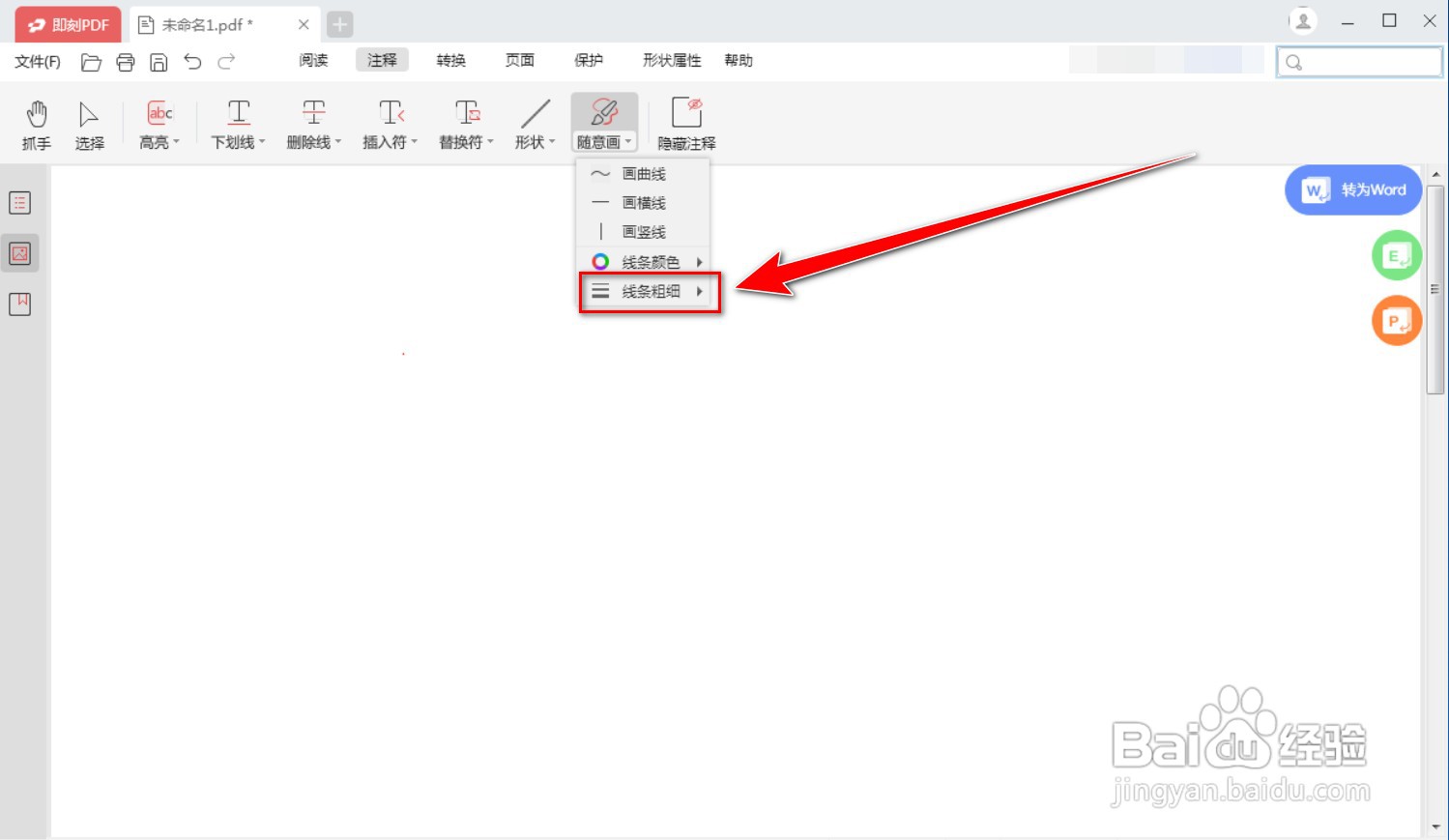
Task: Open the 线条颜色 submenu
Action: [x=643, y=262]
